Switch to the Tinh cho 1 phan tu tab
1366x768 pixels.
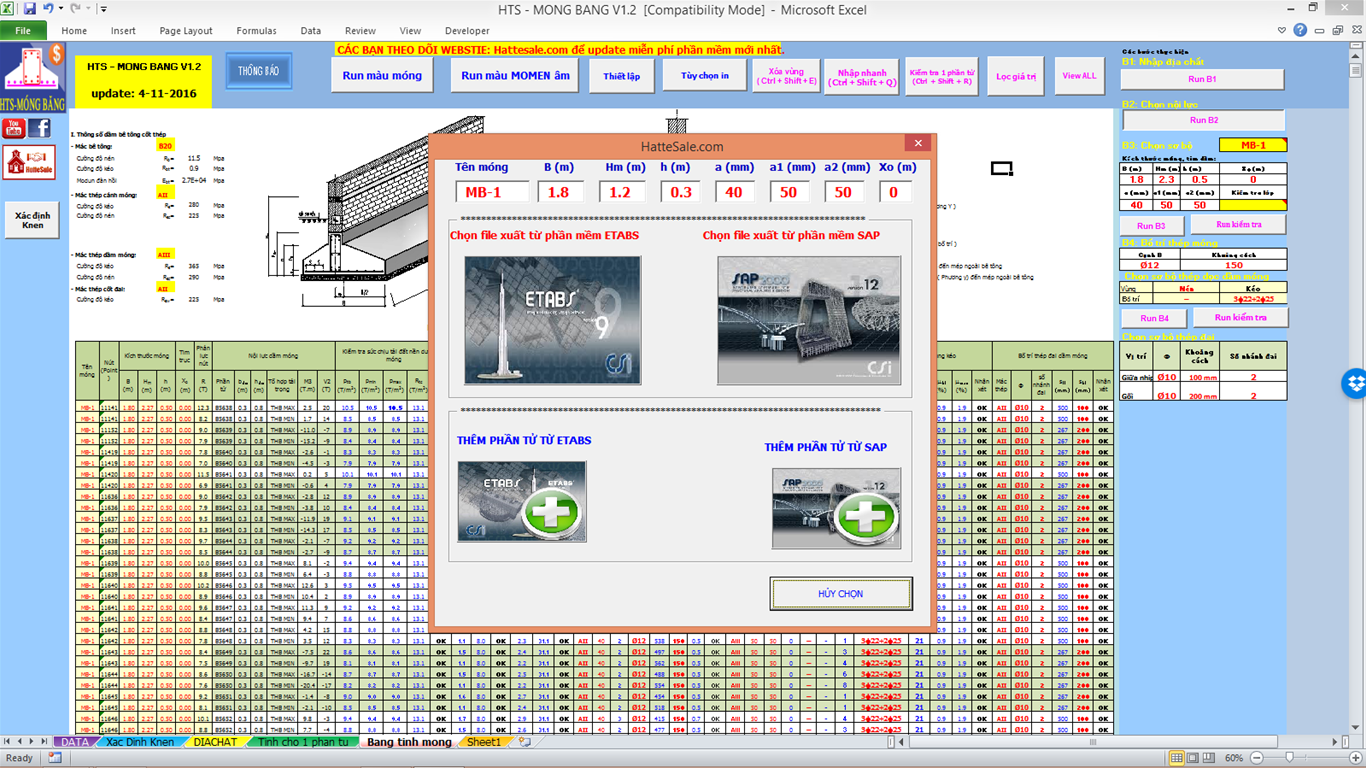(x=303, y=742)
